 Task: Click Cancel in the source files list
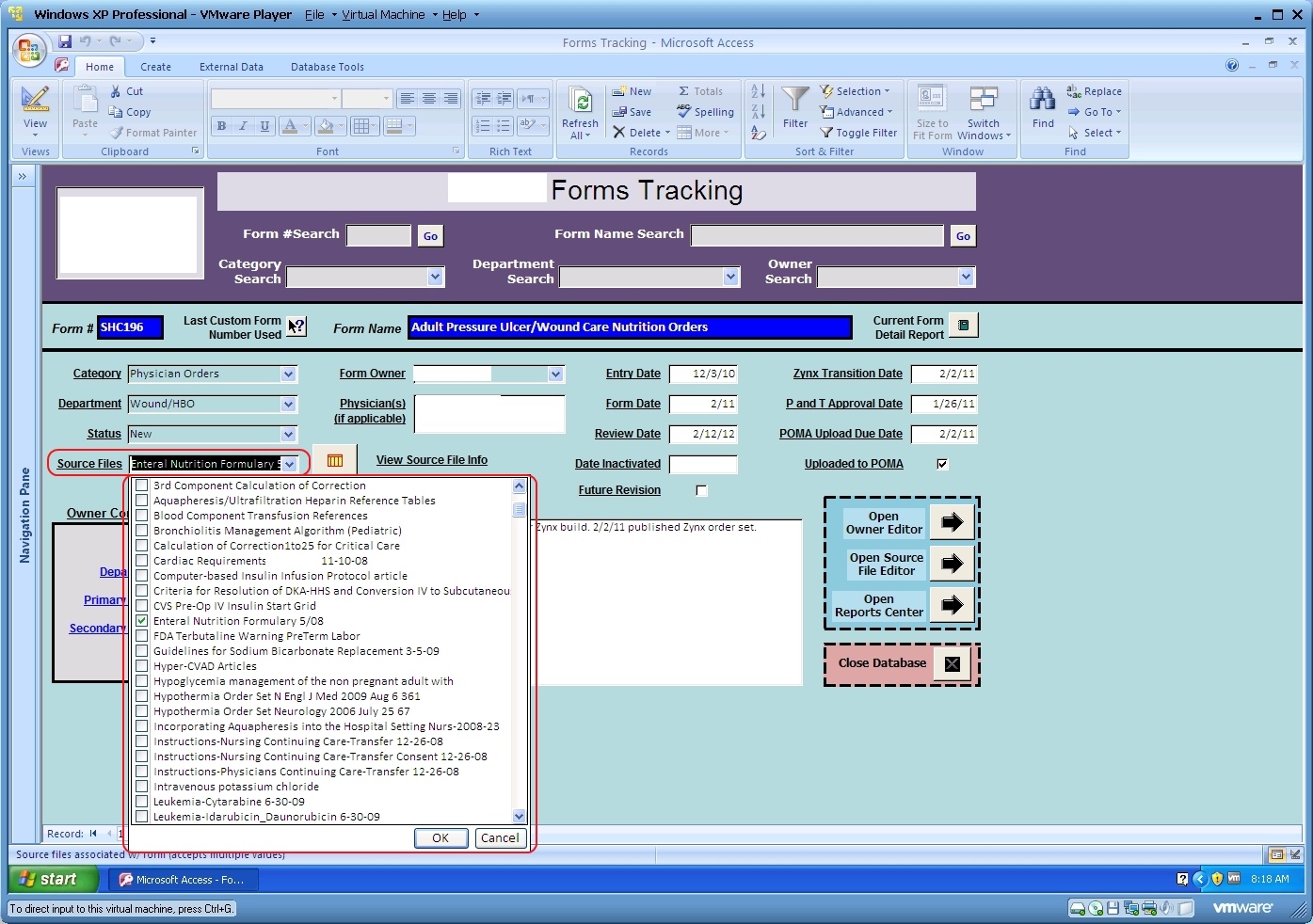pyautogui.click(x=499, y=837)
